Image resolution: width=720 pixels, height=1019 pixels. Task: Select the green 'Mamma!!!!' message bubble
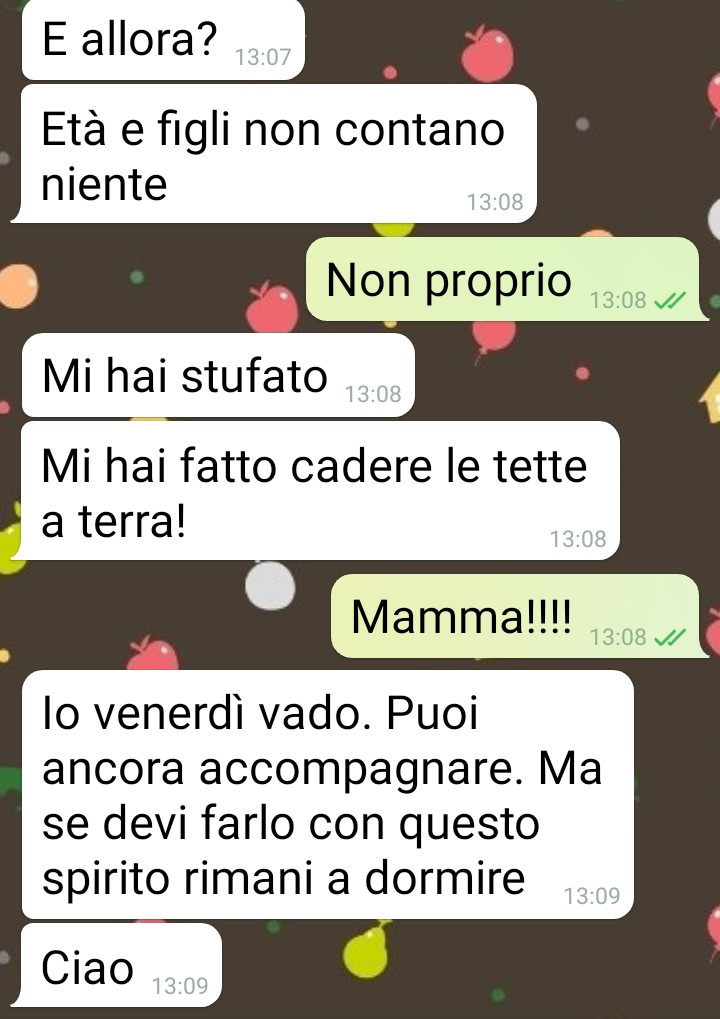coord(519,615)
